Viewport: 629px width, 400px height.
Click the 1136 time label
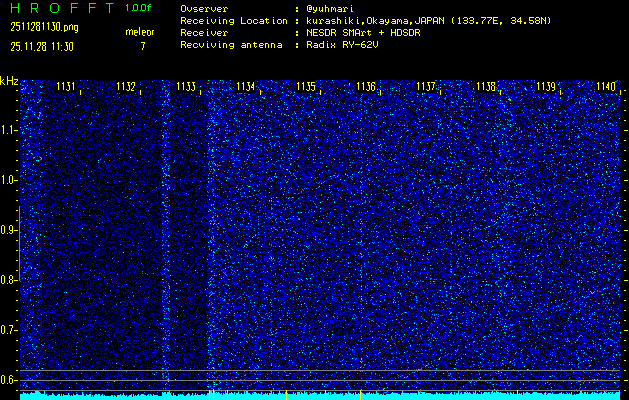366,87
